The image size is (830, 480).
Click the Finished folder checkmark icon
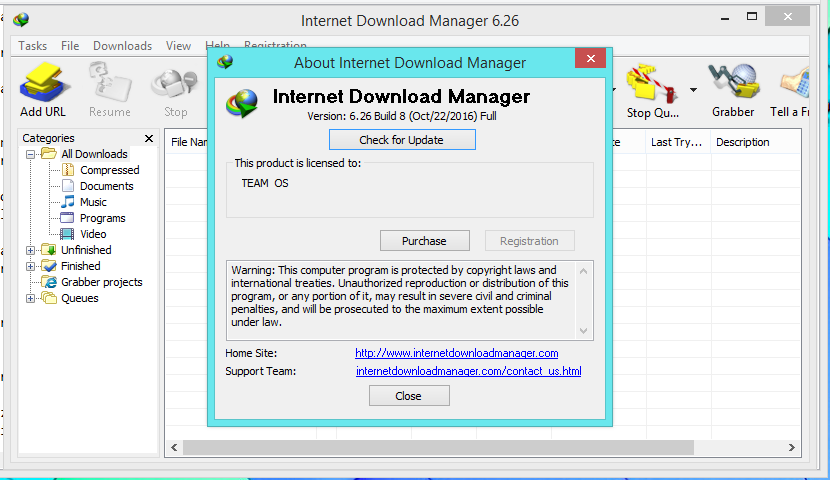point(49,265)
